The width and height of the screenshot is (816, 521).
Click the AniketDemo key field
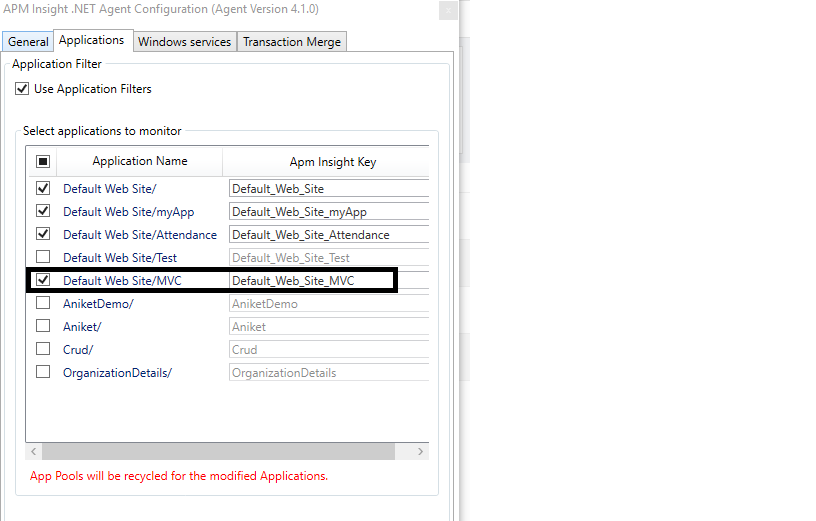click(329, 303)
